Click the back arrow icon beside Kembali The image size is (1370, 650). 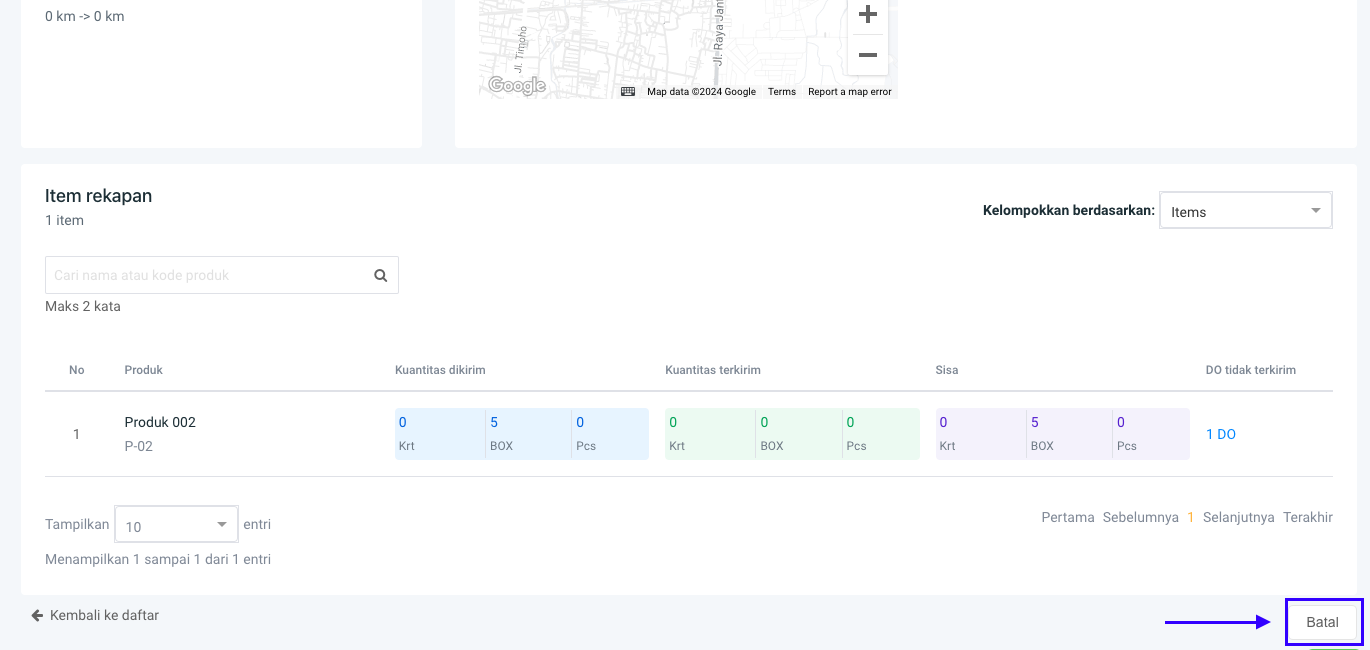37,615
